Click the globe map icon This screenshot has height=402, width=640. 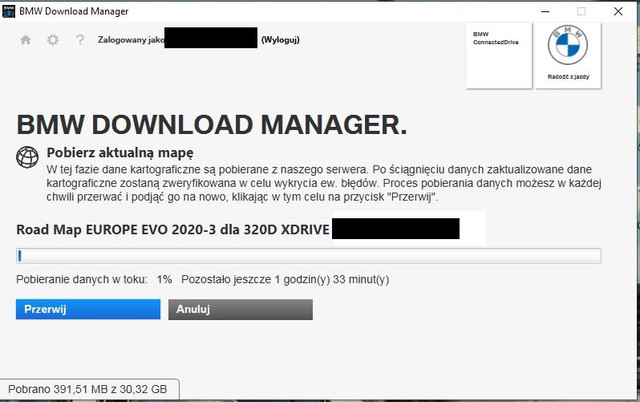[x=27, y=157]
